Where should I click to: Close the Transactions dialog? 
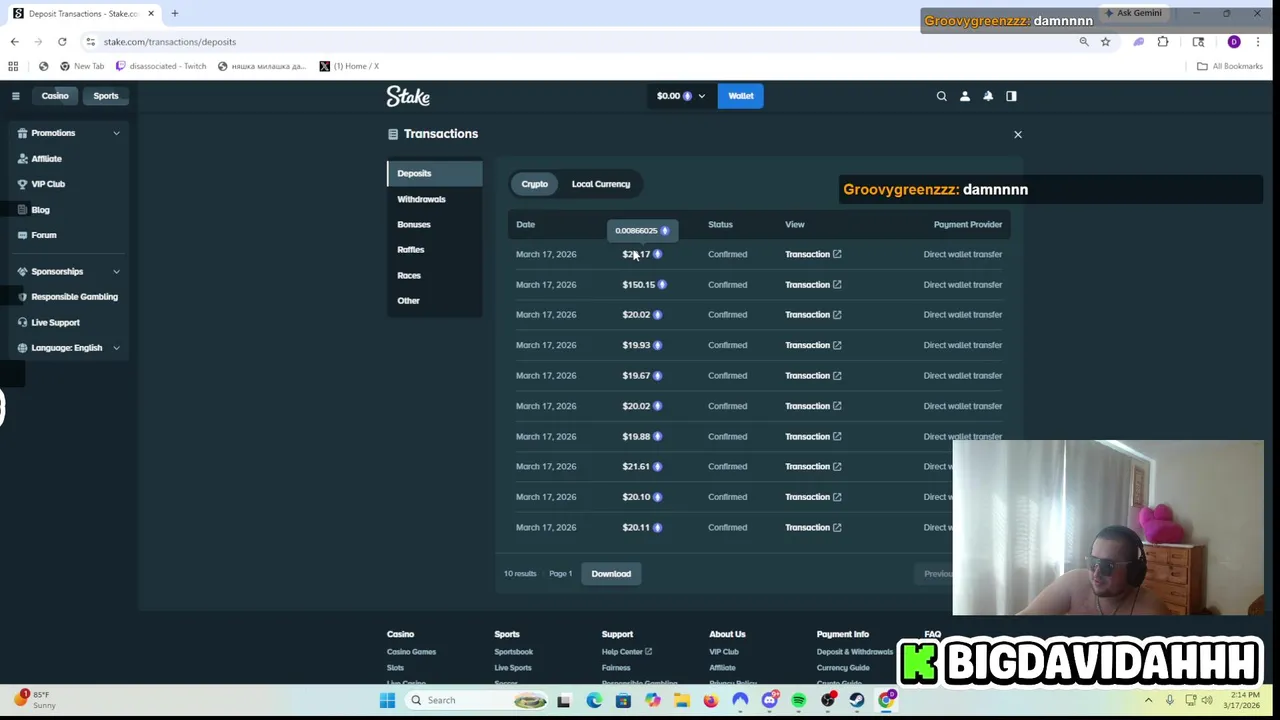[1018, 134]
